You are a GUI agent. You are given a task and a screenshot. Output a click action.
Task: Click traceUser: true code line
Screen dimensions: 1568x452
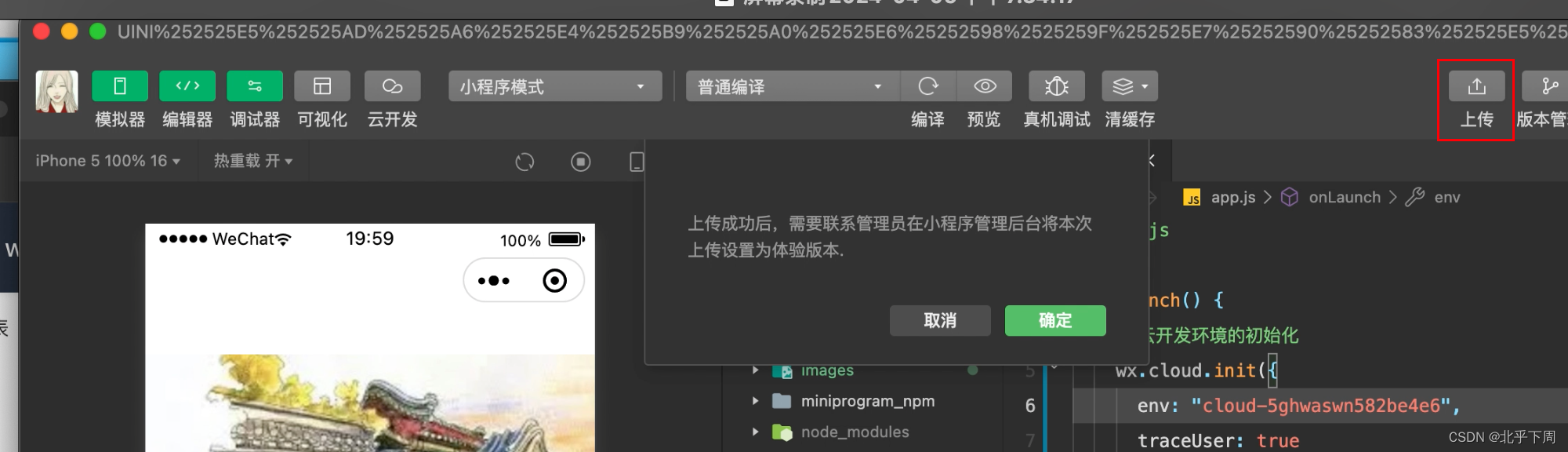click(x=1218, y=440)
